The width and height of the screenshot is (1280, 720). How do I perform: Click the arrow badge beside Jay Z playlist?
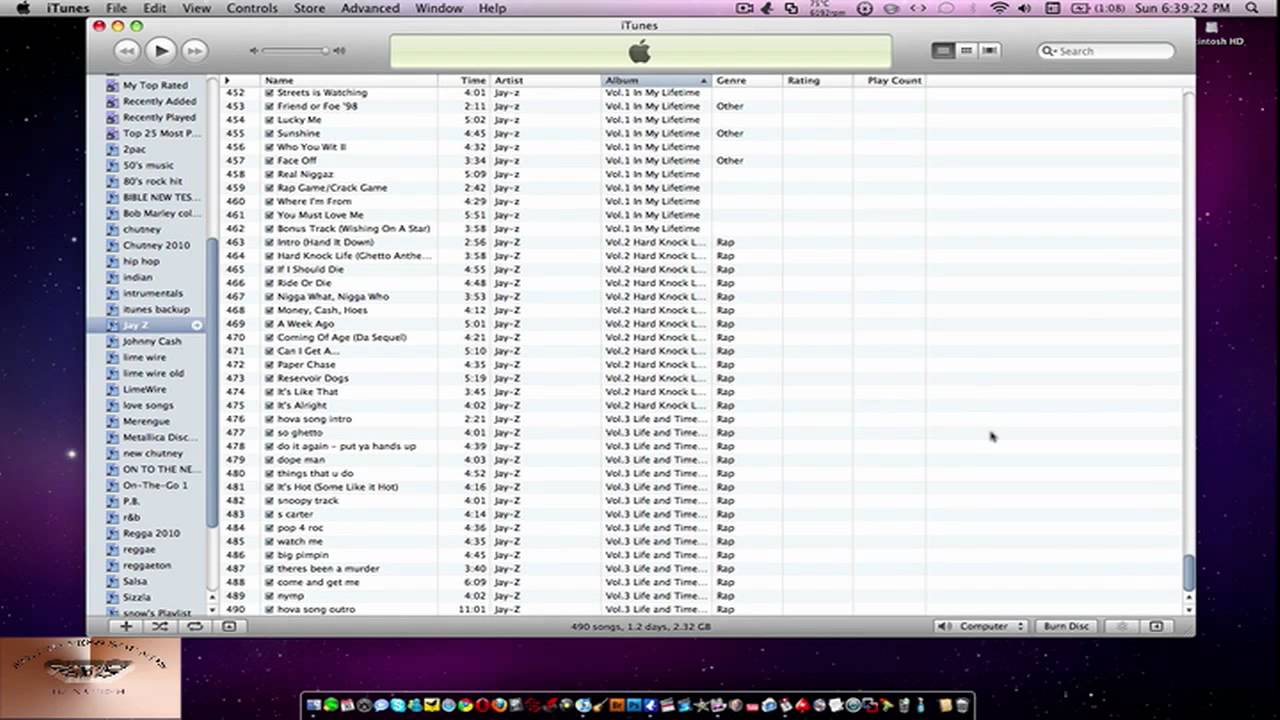[197, 325]
